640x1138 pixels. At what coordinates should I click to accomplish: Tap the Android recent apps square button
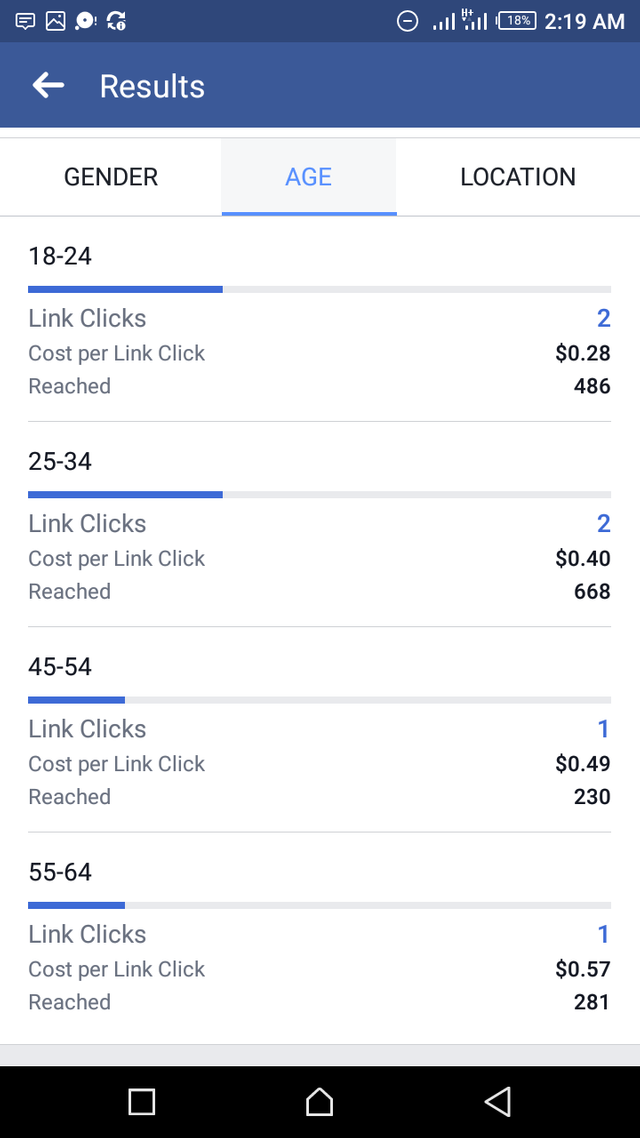[141, 1102]
